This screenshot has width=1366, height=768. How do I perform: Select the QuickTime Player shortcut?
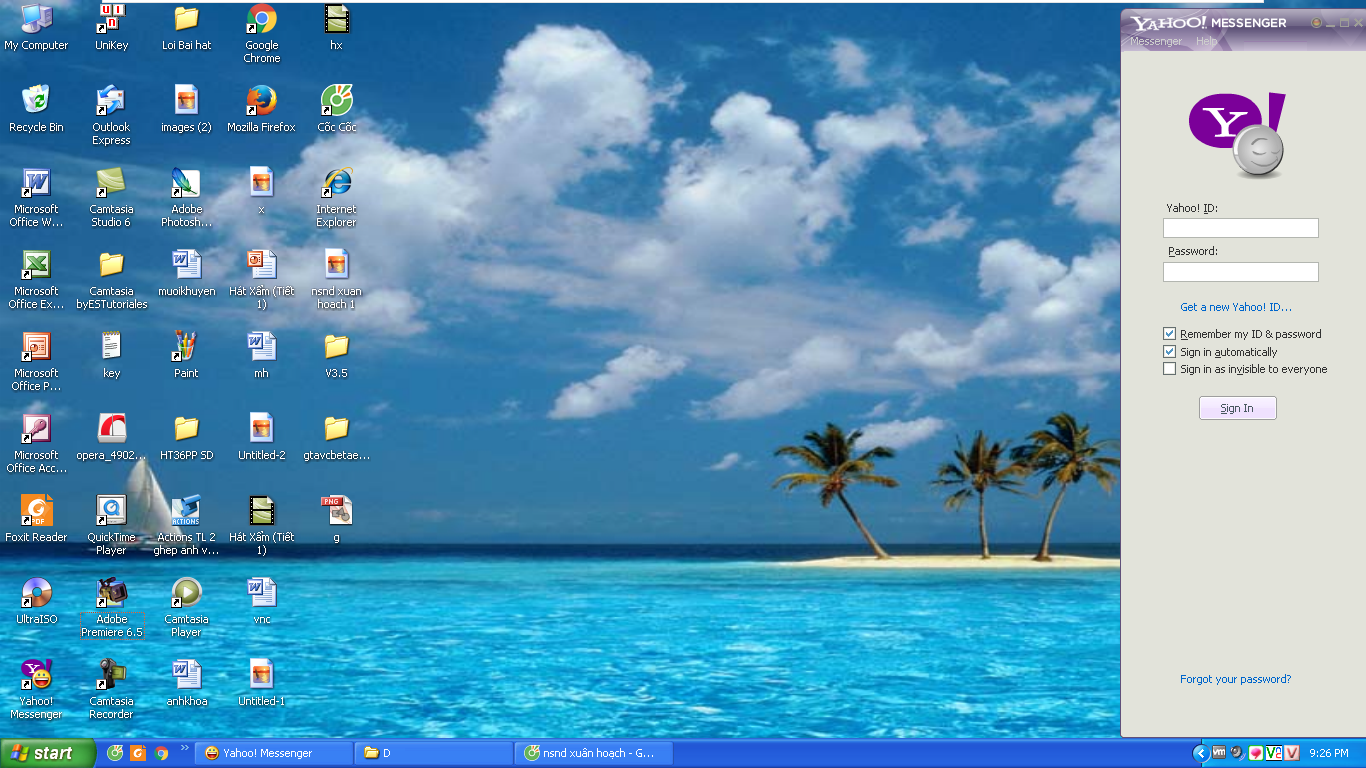(111, 526)
